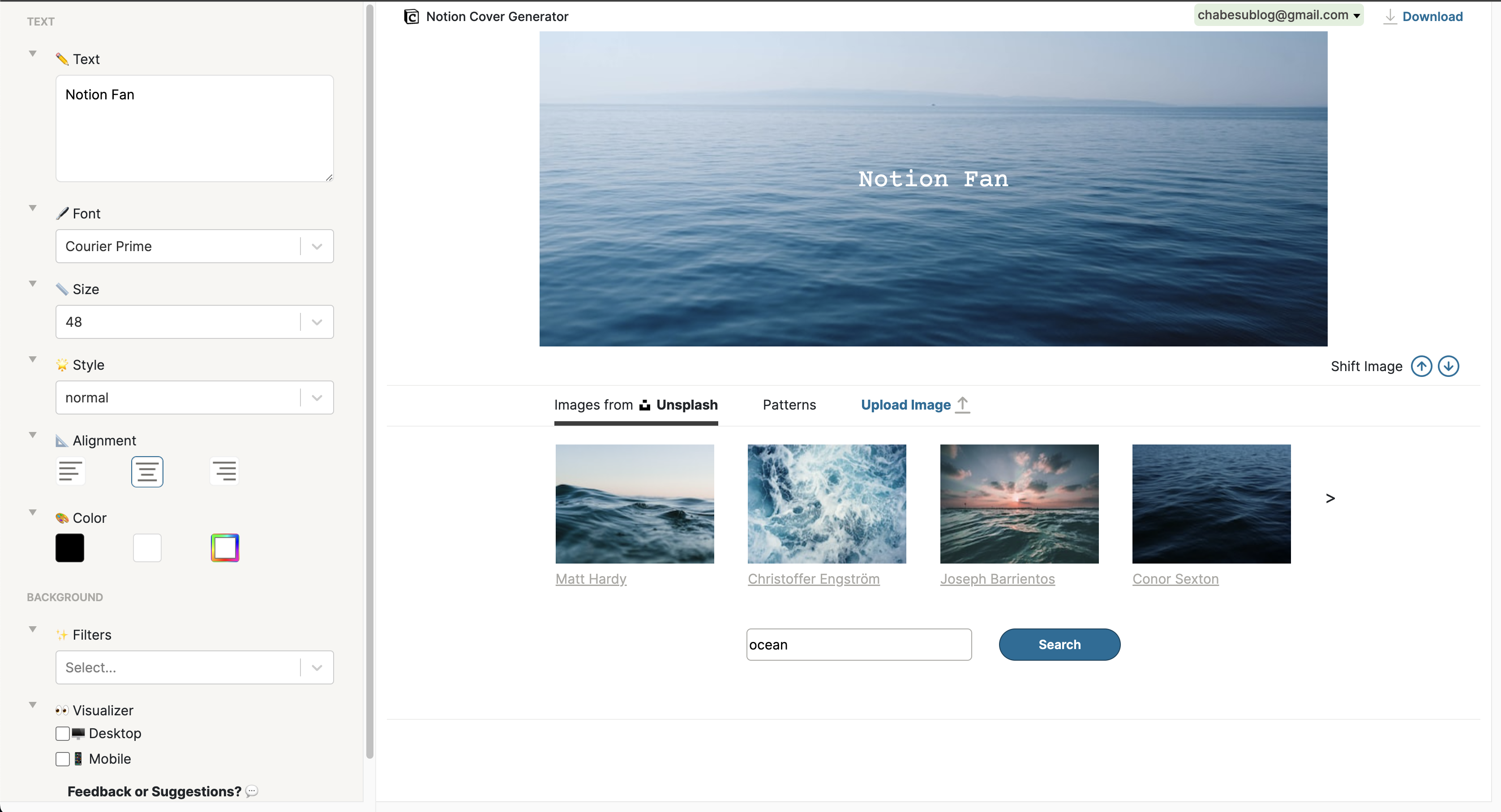Click the Mobile phone icon

(78, 759)
